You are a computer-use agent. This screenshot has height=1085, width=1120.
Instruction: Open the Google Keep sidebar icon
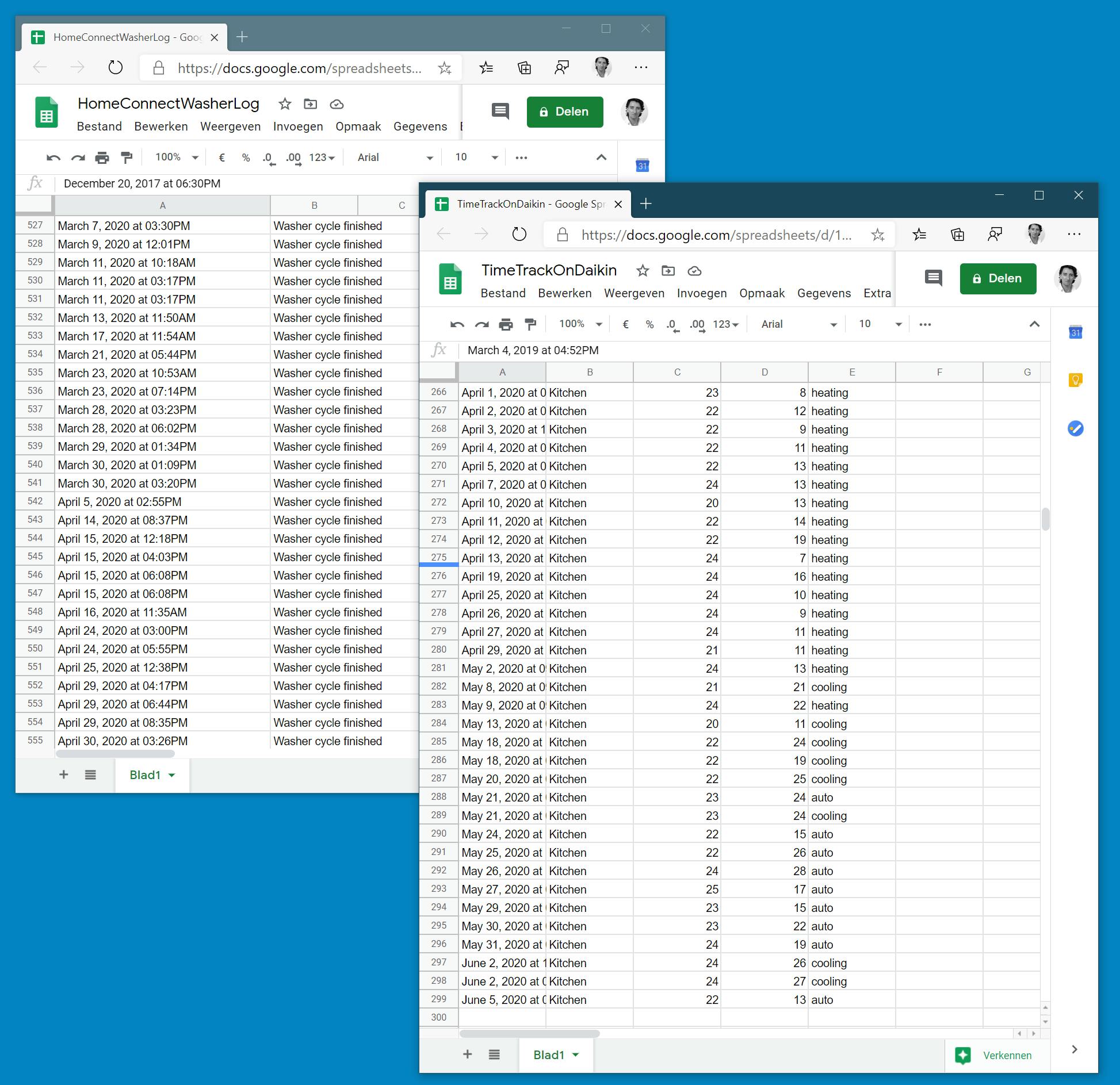pyautogui.click(x=1075, y=380)
